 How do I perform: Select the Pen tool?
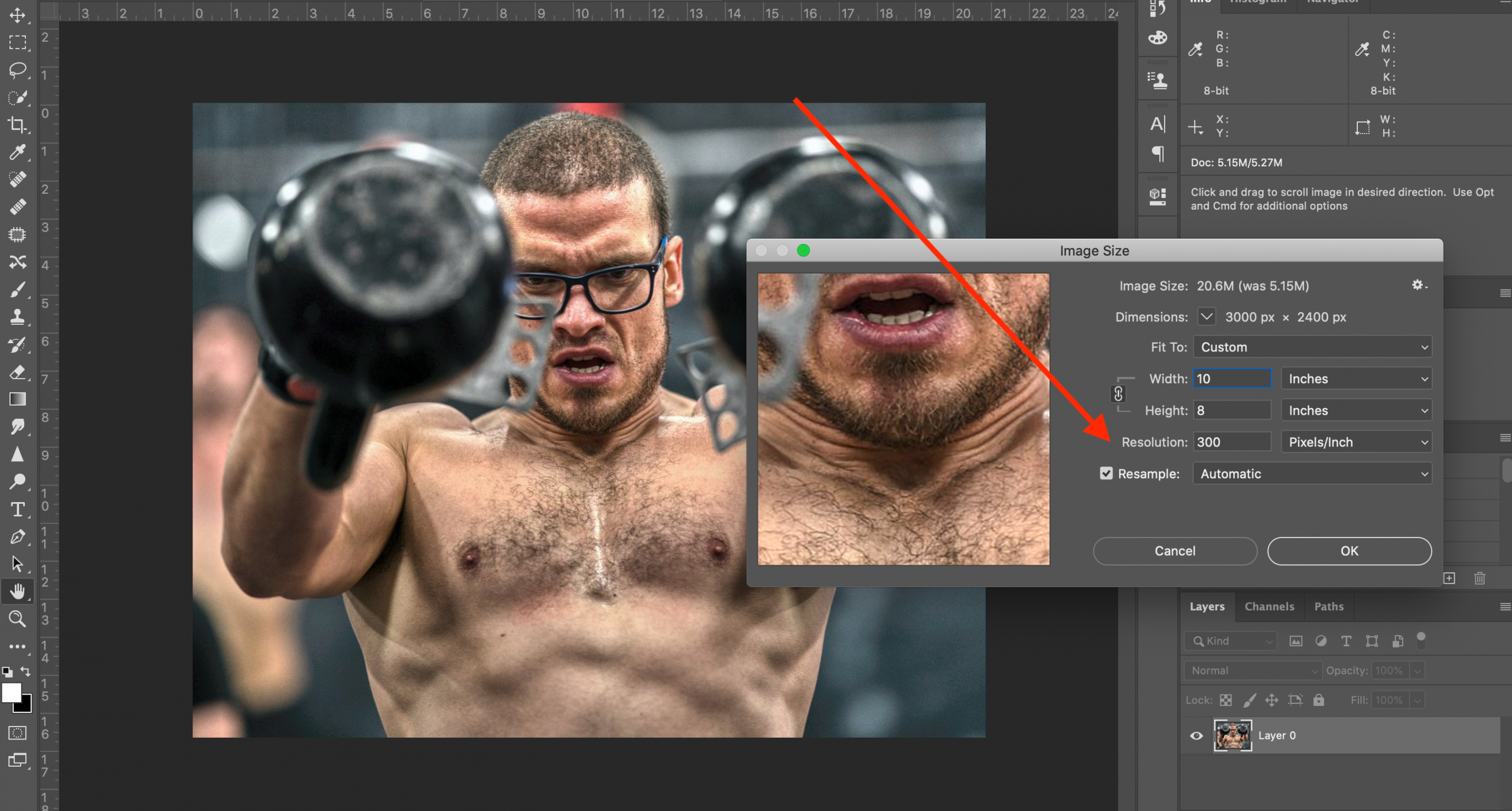(x=17, y=536)
